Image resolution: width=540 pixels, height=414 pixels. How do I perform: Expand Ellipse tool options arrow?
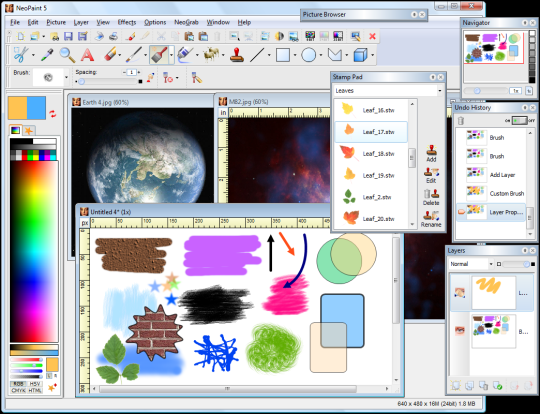tap(321, 55)
